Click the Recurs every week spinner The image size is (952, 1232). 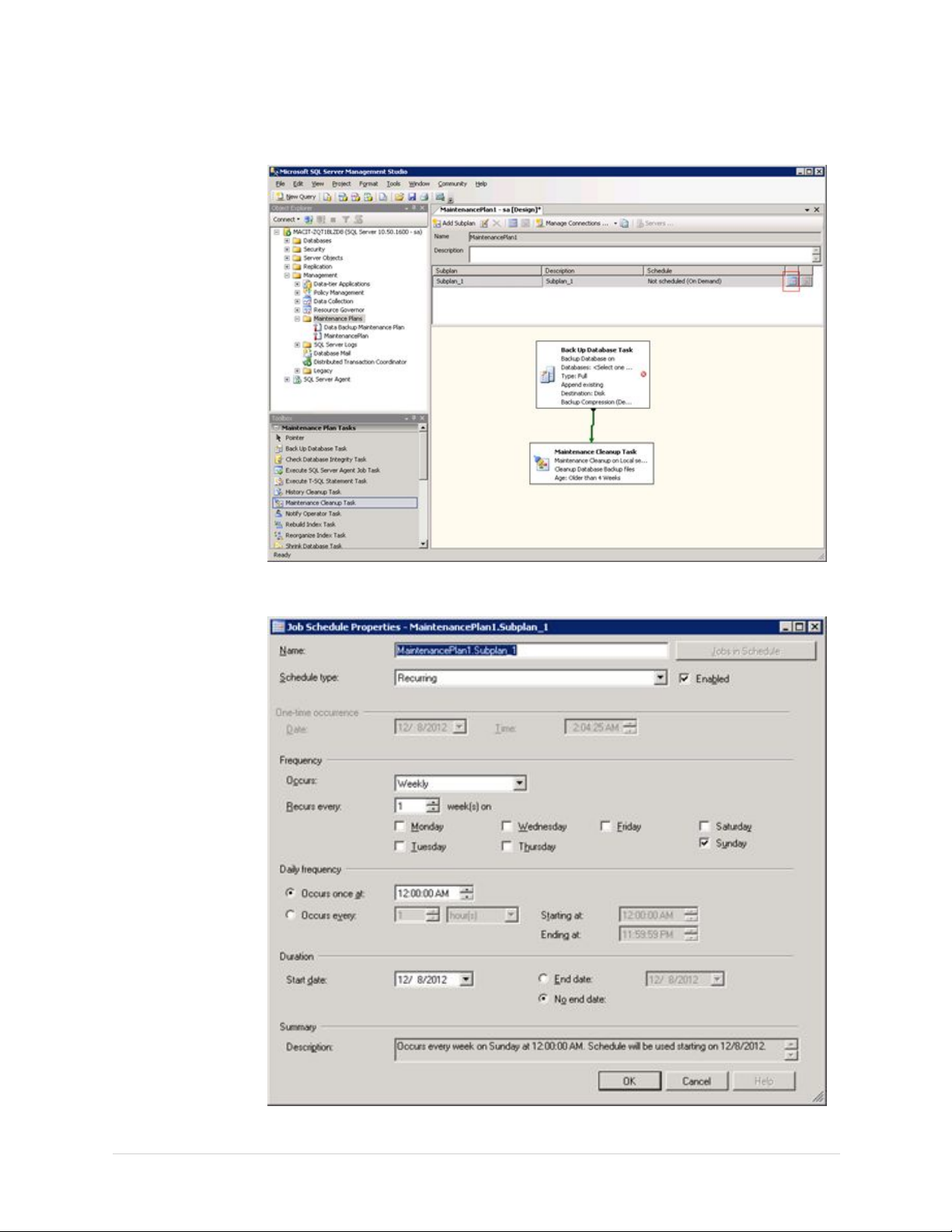[x=434, y=806]
